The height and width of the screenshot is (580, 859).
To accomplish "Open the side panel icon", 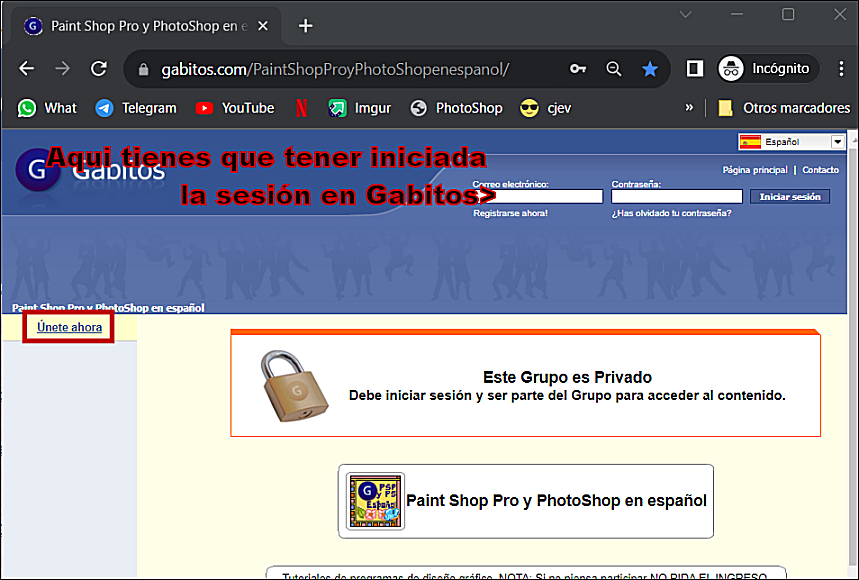I will point(695,68).
